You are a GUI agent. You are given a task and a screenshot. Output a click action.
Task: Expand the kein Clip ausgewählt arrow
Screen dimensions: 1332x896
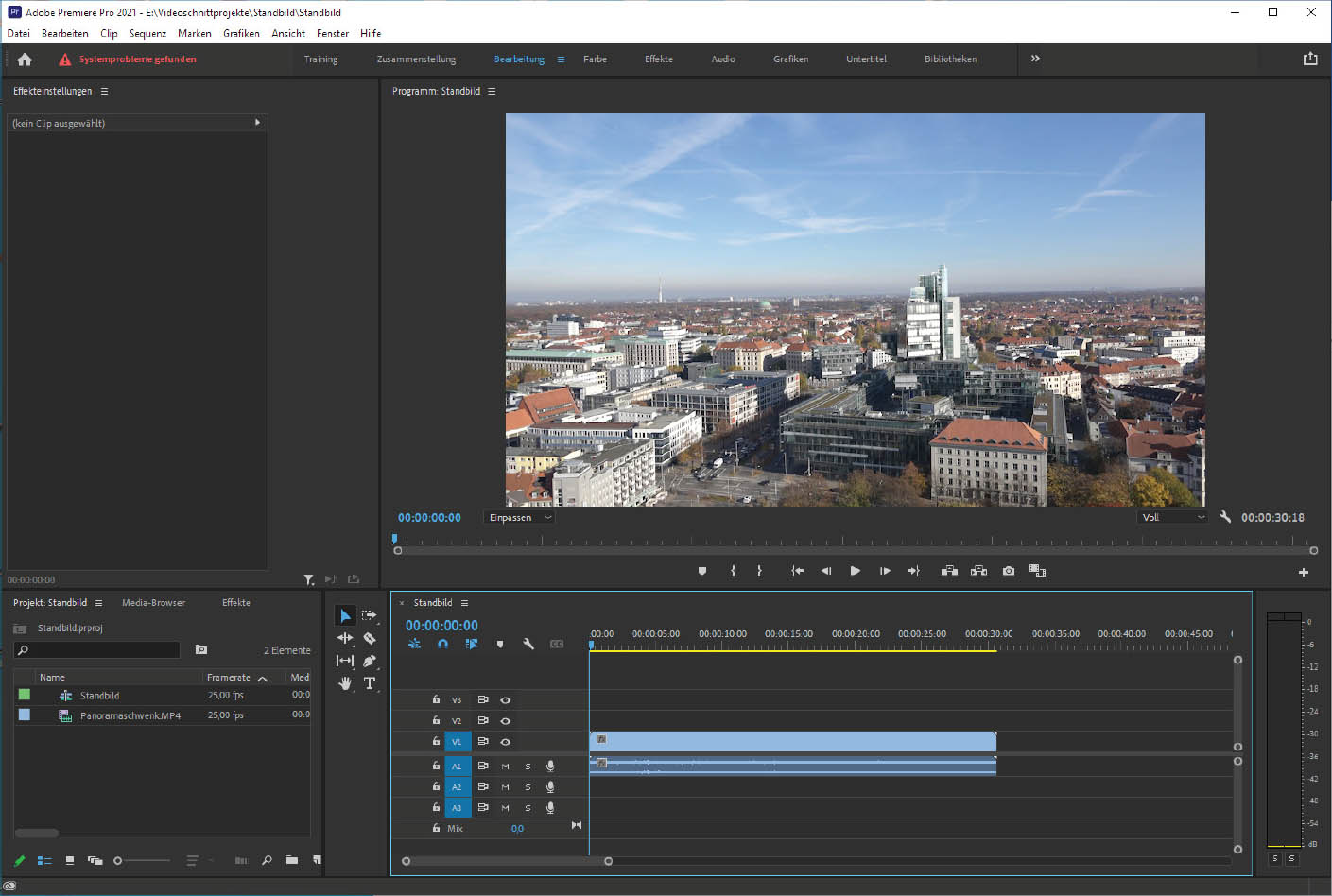257,123
